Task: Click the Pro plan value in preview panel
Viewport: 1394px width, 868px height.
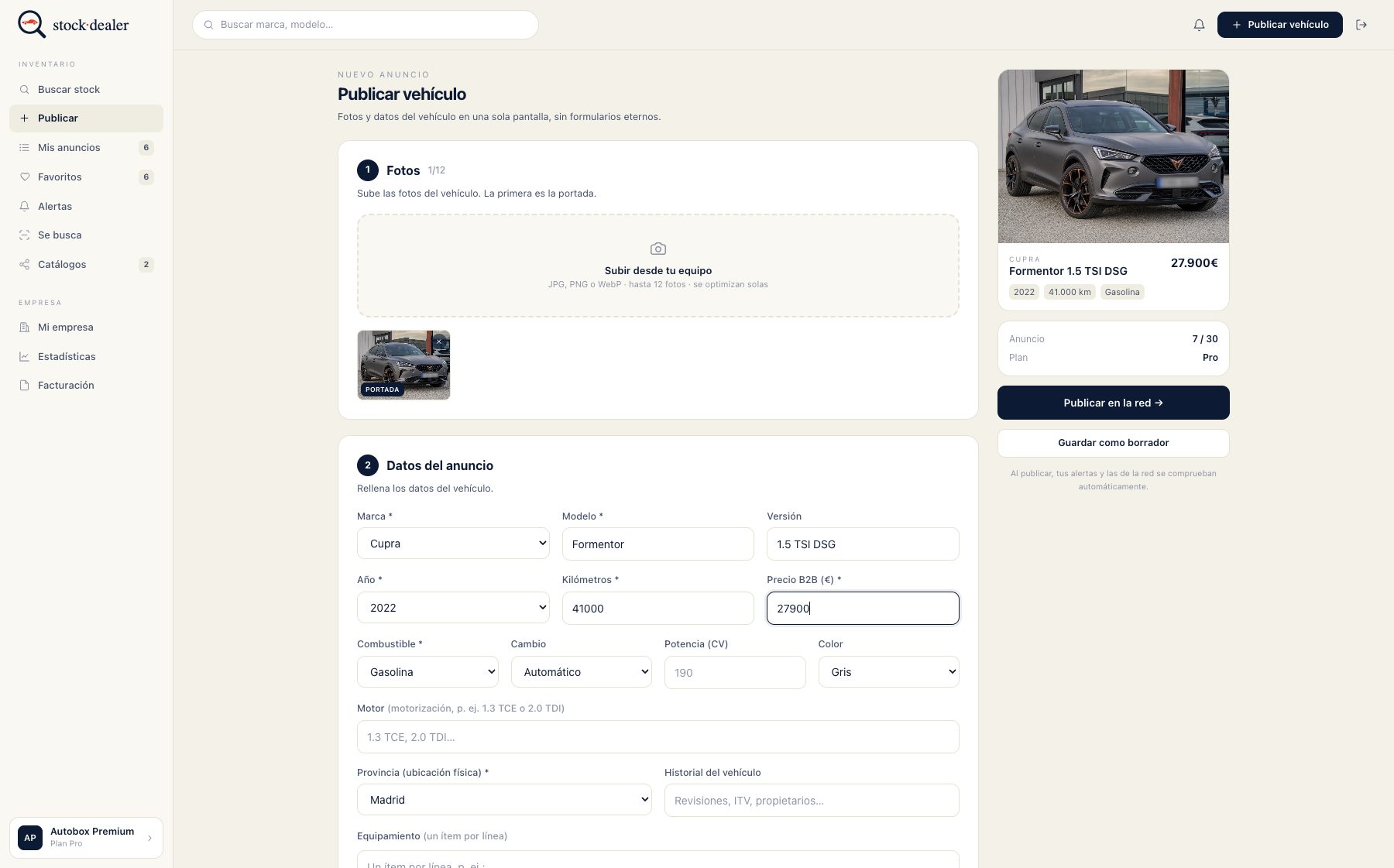Action: (x=1210, y=358)
